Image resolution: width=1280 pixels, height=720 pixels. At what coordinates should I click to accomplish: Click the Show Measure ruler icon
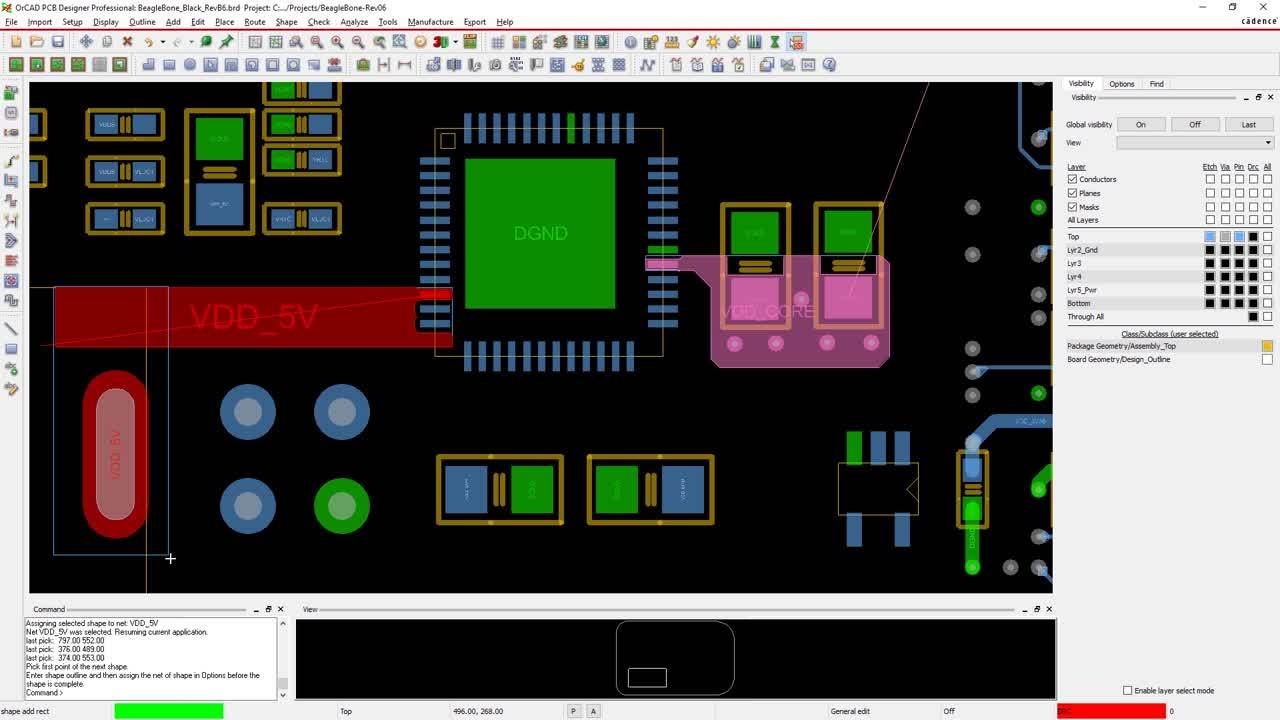[672, 42]
